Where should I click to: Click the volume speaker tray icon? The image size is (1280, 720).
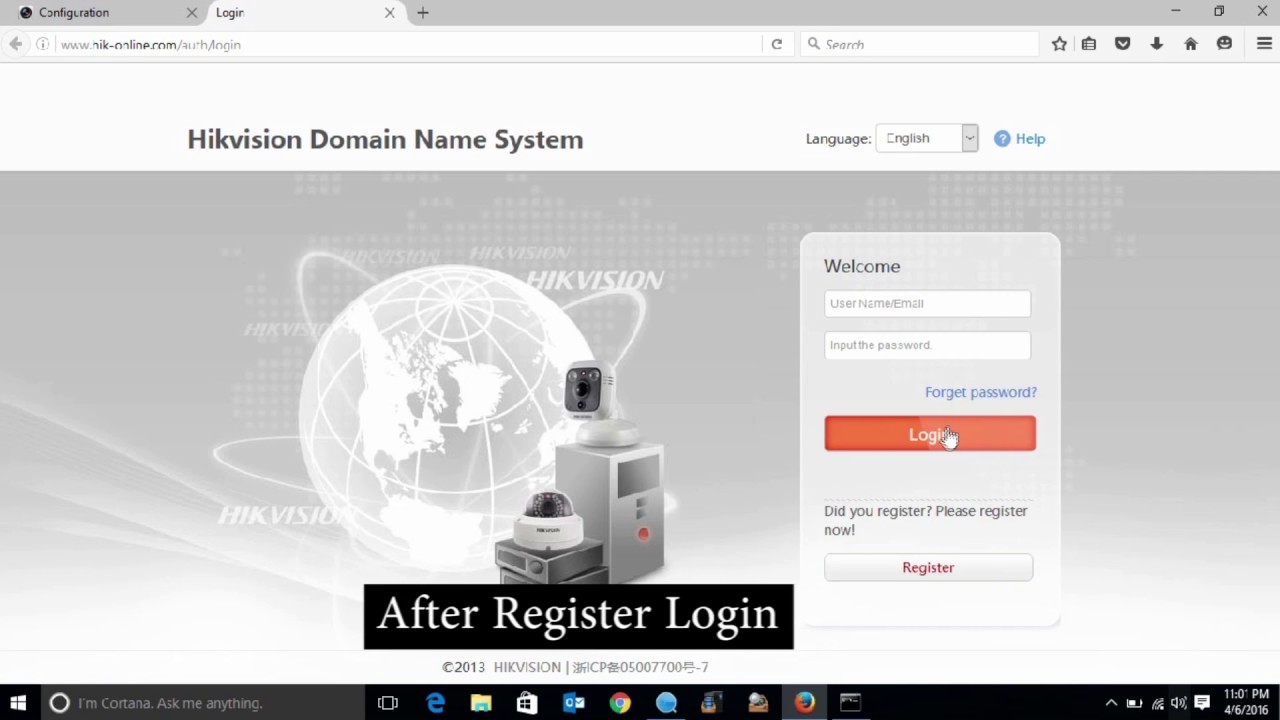(x=1179, y=703)
